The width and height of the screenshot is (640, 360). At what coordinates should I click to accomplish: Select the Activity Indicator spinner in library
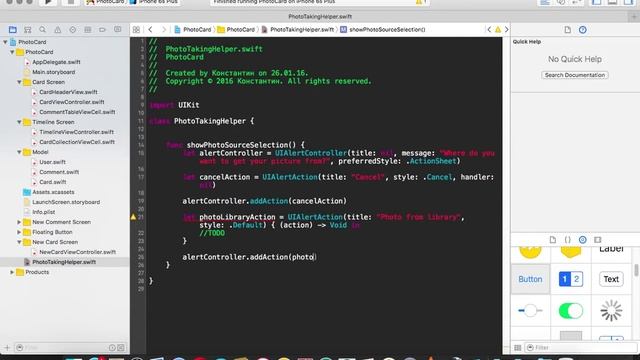(611, 311)
